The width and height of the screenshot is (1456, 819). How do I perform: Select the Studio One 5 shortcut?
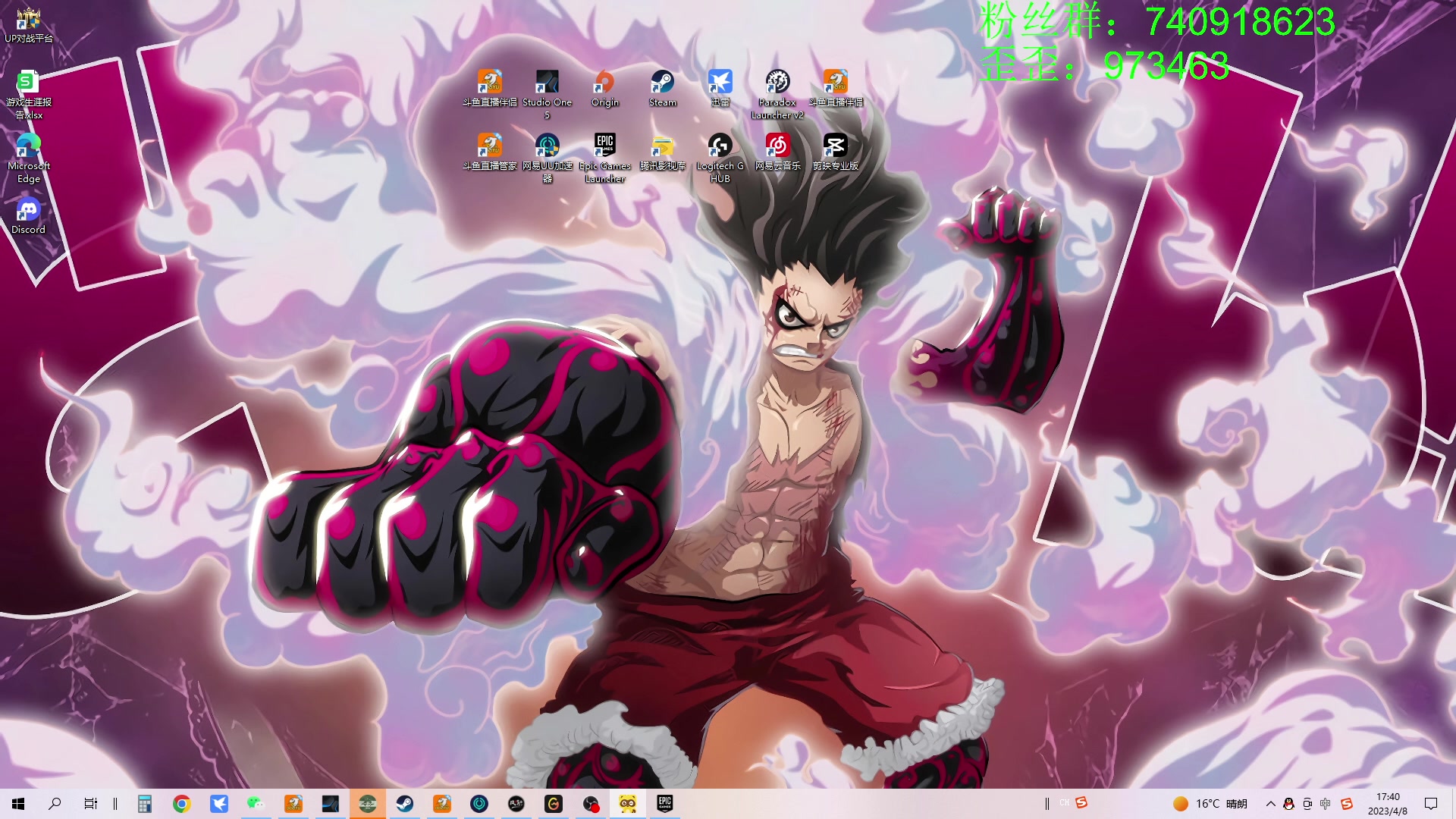(x=548, y=94)
